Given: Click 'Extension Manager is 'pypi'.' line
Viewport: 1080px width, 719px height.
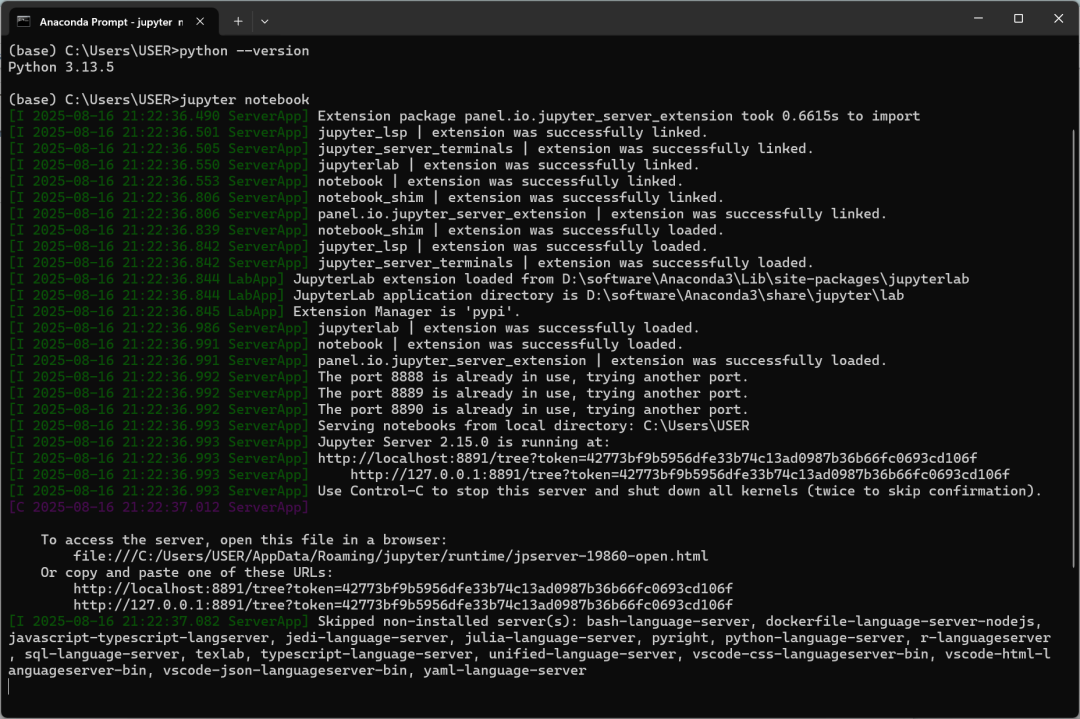Looking at the screenshot, I should [406, 312].
